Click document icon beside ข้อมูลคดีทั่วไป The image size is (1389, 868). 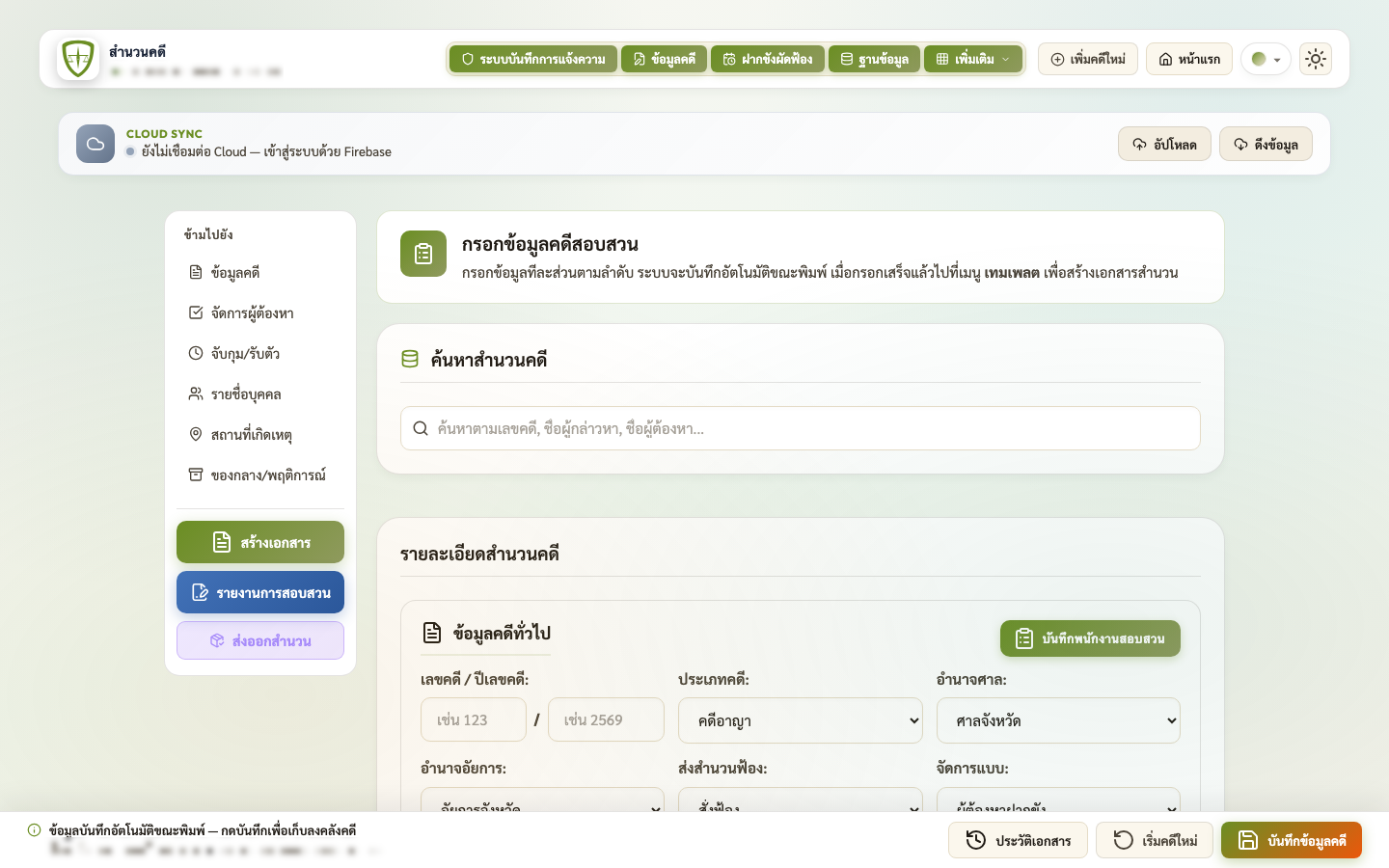click(432, 633)
